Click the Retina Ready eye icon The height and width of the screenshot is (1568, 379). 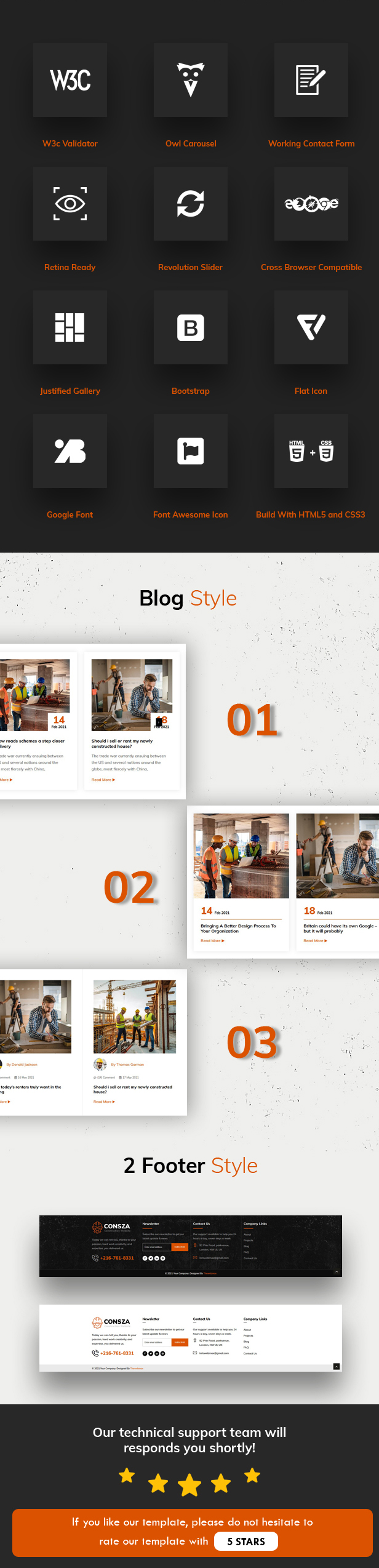pos(70,204)
